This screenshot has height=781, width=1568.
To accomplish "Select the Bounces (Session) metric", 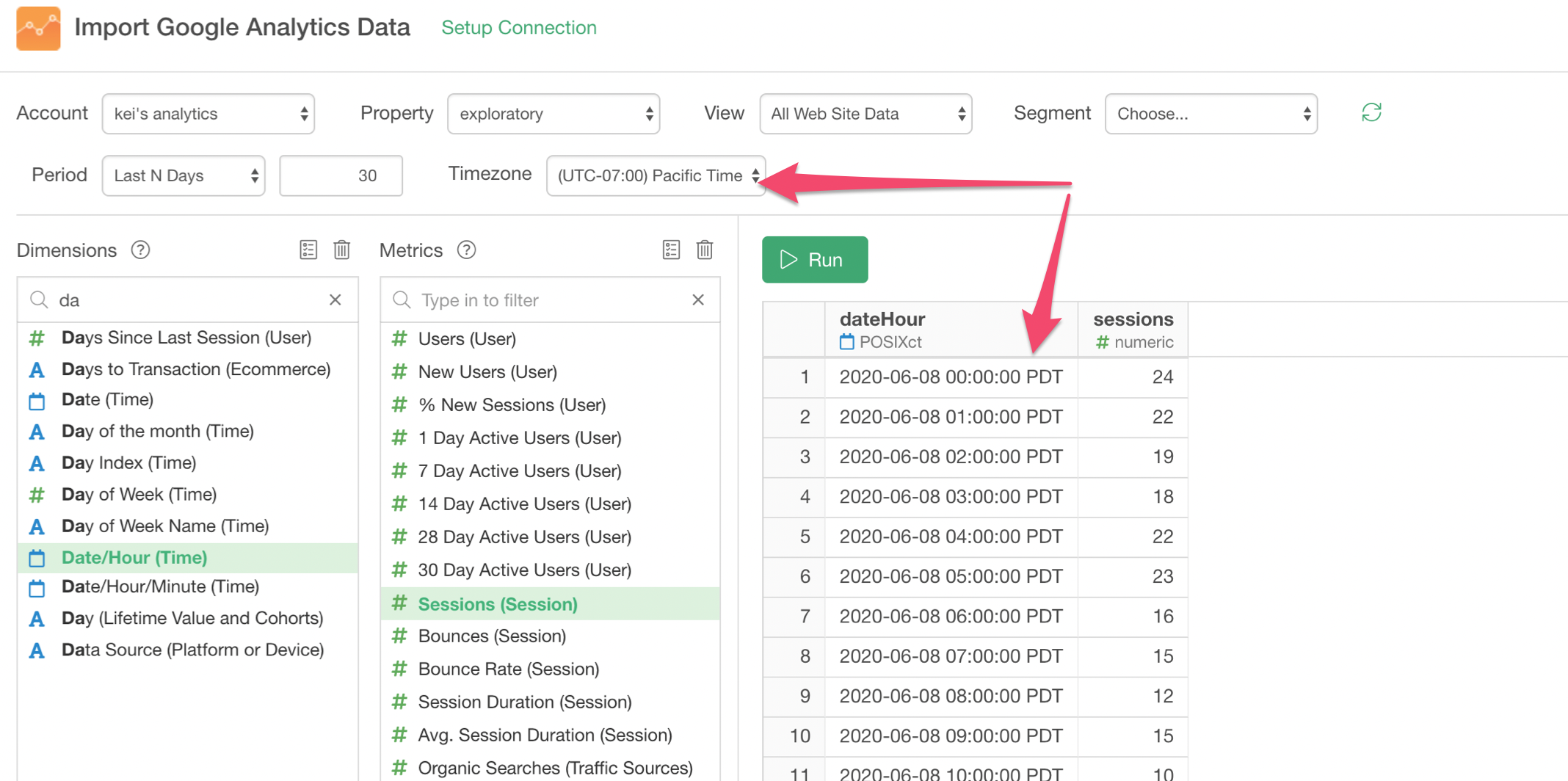I will (x=550, y=636).
